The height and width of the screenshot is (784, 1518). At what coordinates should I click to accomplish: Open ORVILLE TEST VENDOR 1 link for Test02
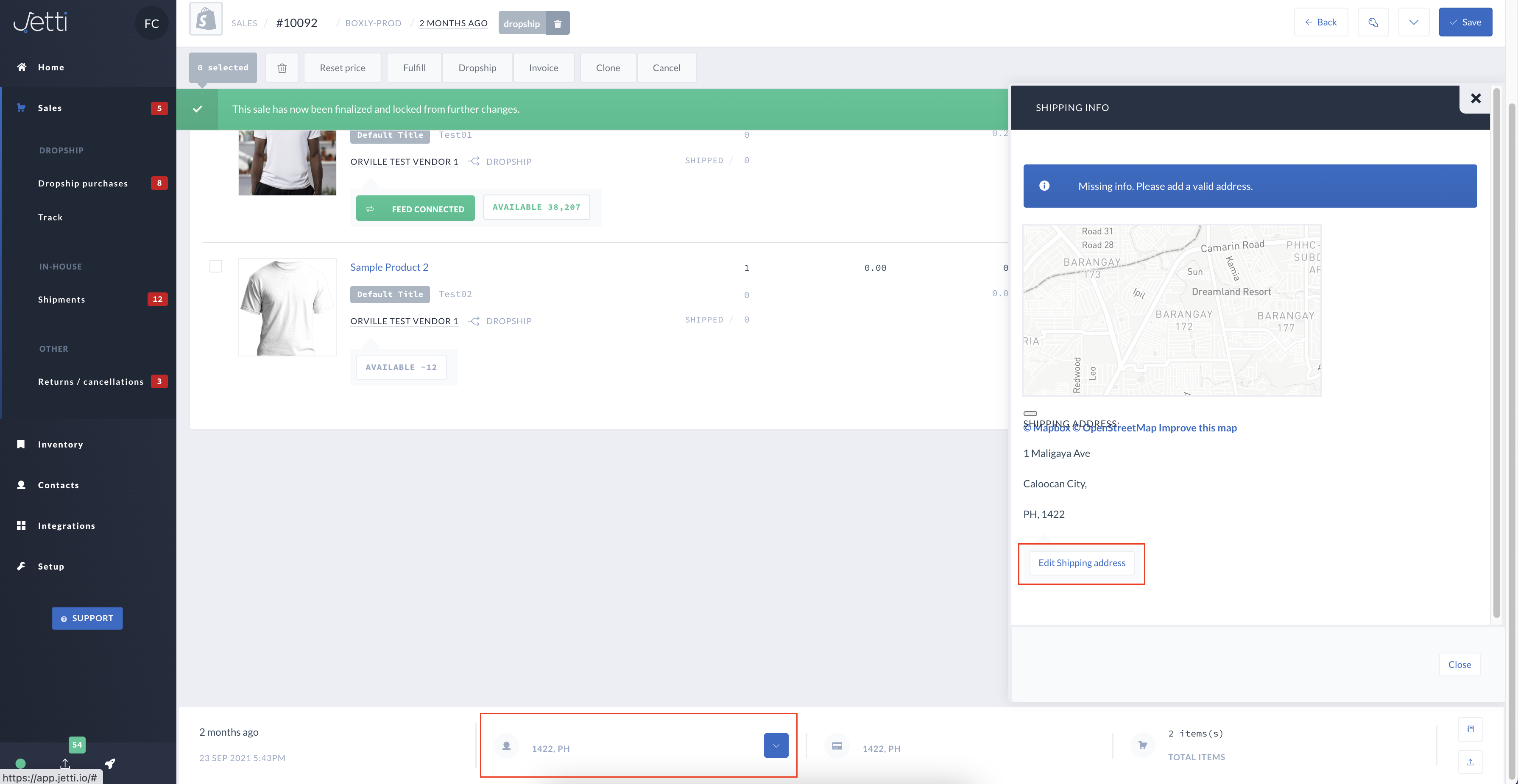coord(404,321)
